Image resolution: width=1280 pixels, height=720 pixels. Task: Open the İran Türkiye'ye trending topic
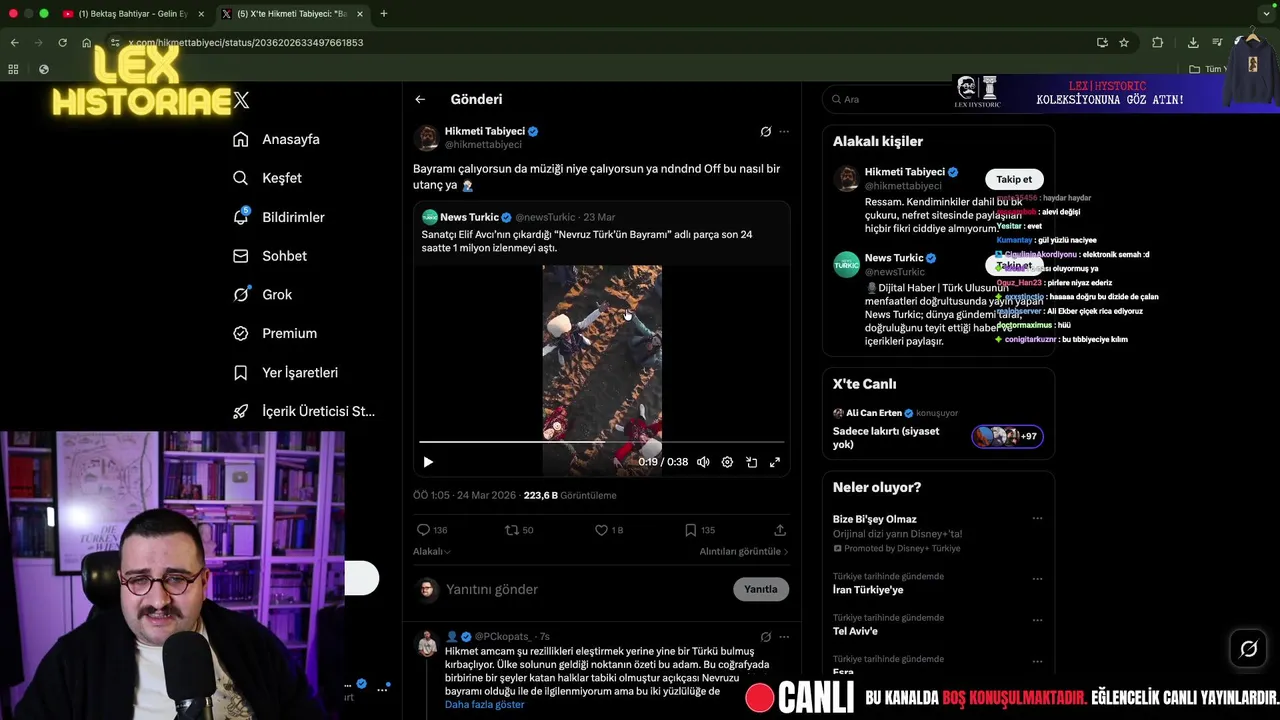pos(868,590)
